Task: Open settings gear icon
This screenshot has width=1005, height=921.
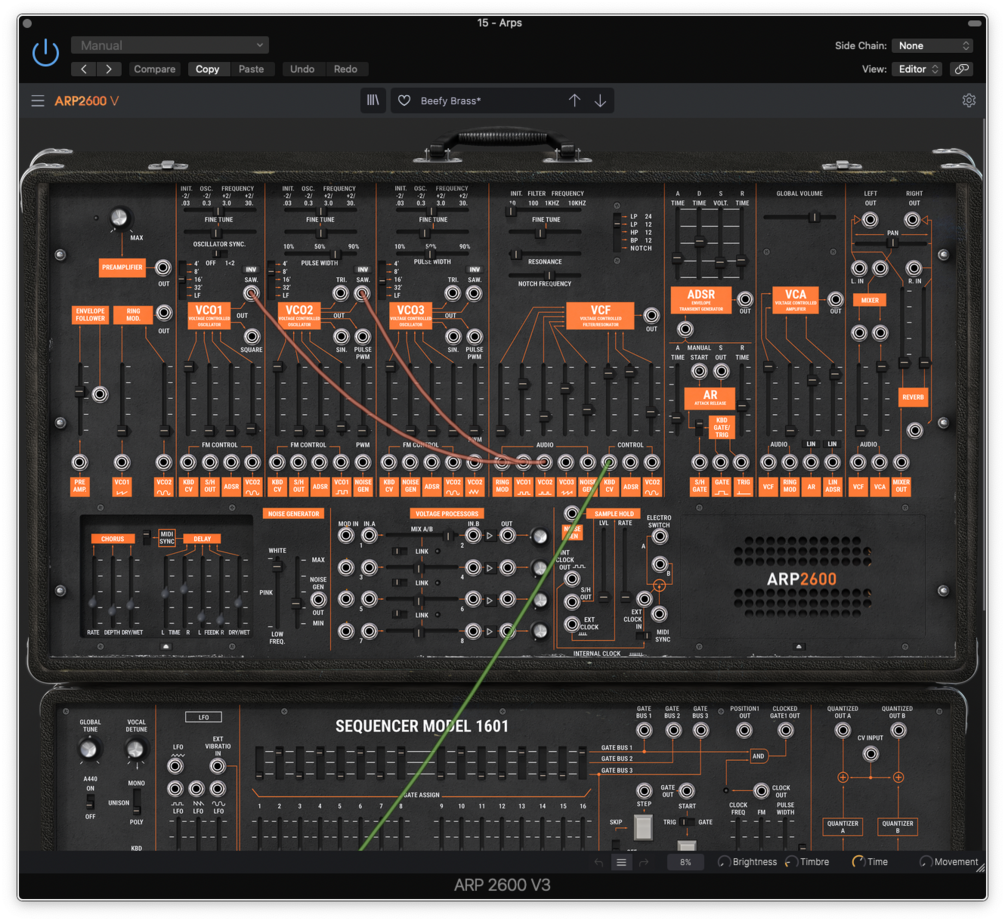Action: point(968,101)
